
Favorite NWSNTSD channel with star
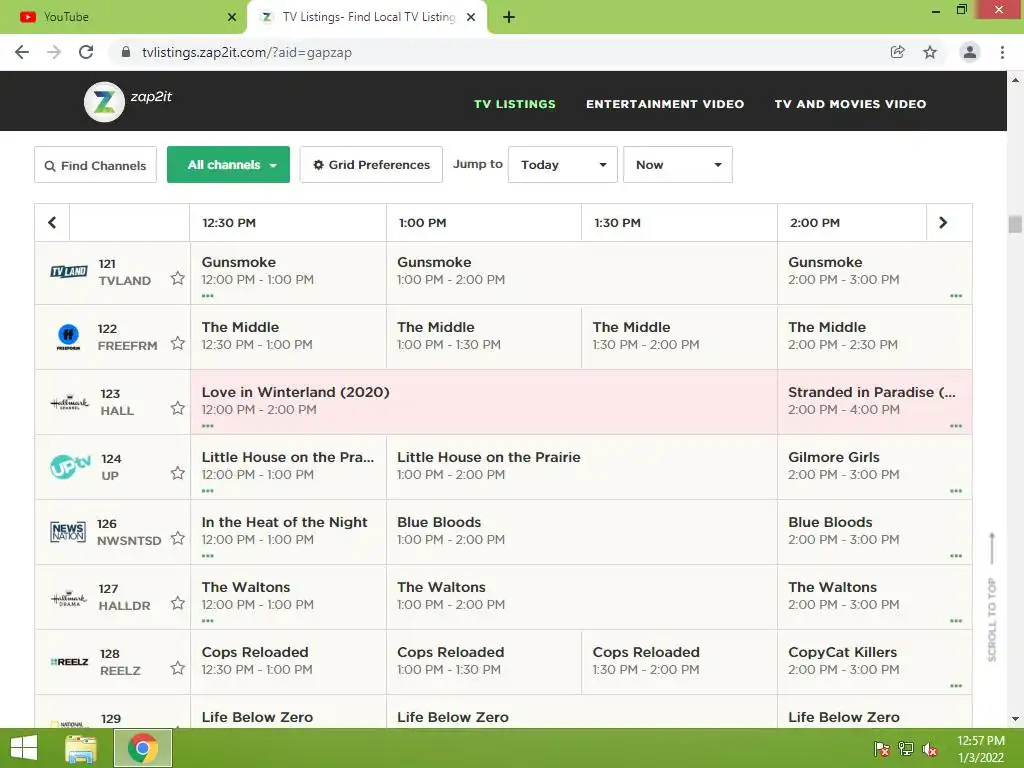click(178, 539)
